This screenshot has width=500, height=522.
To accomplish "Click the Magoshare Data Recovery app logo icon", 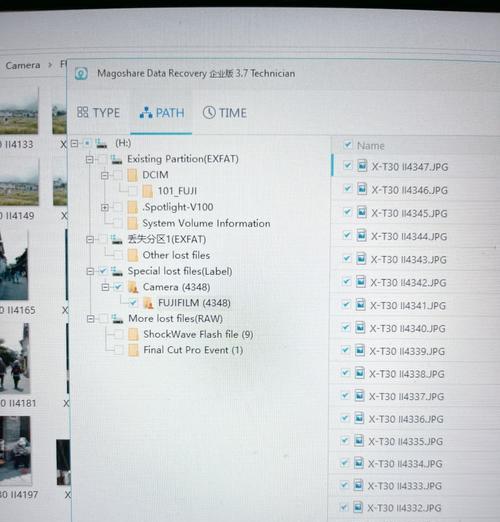I will (81, 73).
